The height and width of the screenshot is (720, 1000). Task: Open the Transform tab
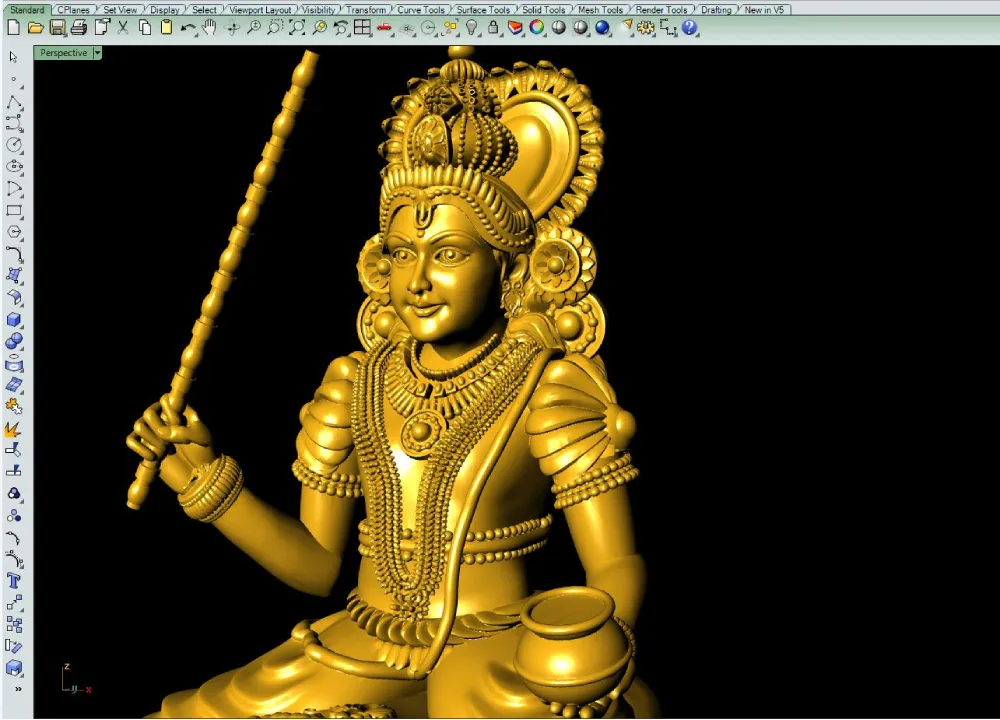(x=366, y=10)
